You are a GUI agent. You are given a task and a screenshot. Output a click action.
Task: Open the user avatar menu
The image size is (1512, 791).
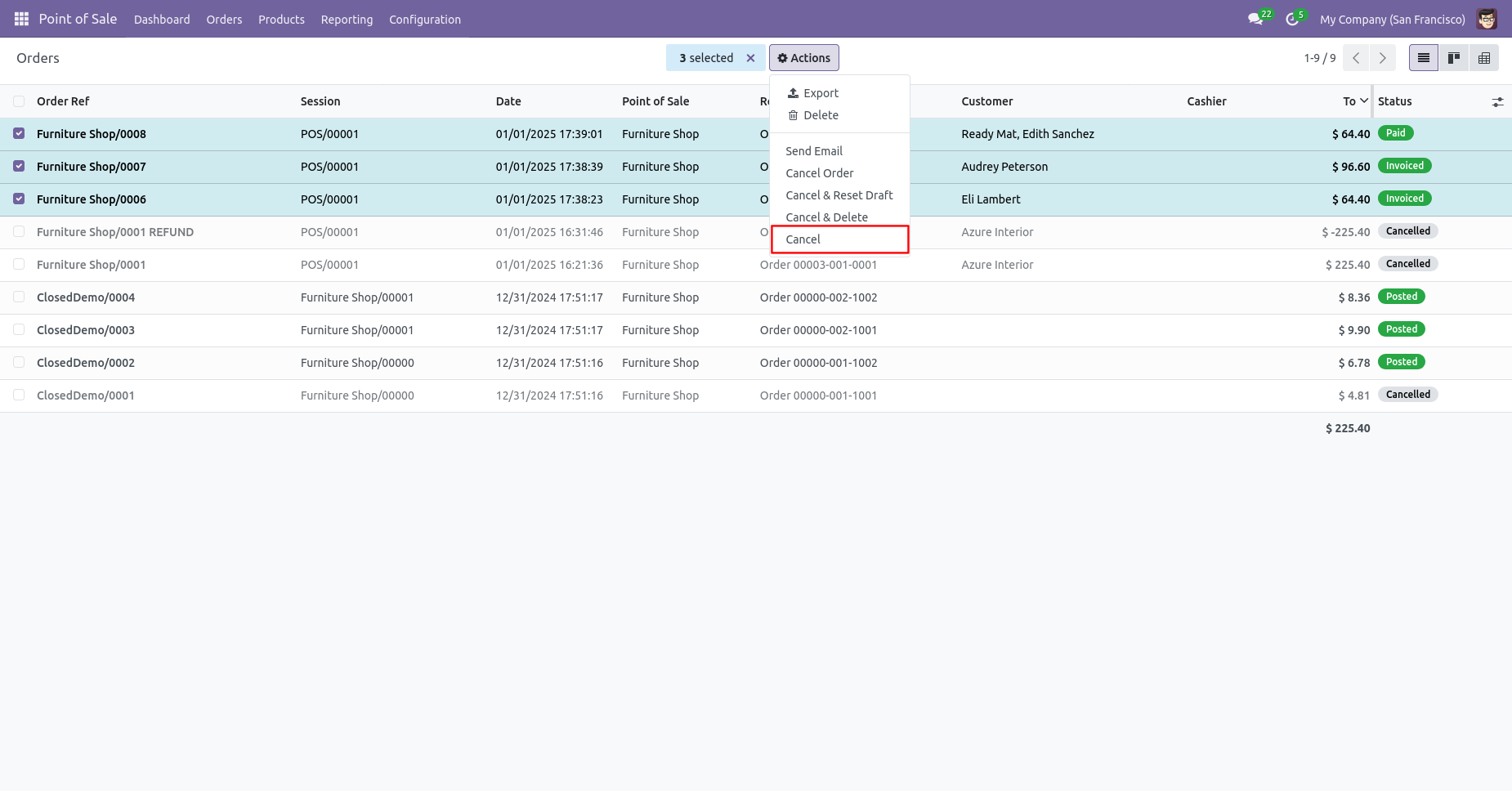point(1487,19)
